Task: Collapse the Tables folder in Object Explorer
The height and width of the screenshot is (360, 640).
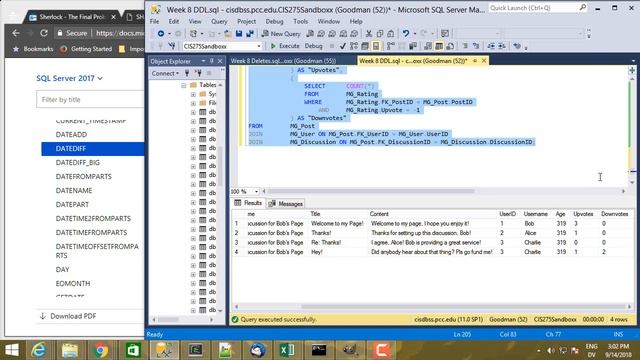Action: click(x=184, y=85)
